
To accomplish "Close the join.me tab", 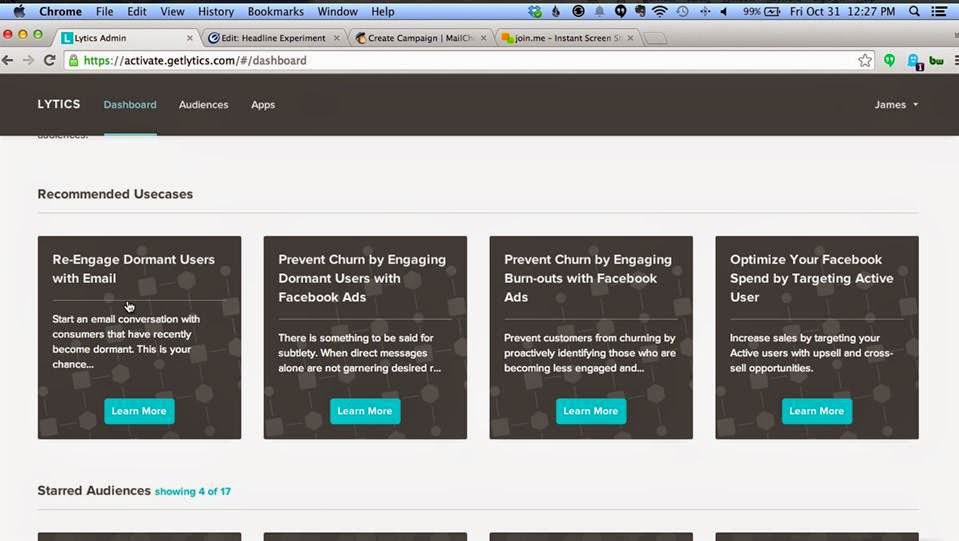I will point(630,38).
